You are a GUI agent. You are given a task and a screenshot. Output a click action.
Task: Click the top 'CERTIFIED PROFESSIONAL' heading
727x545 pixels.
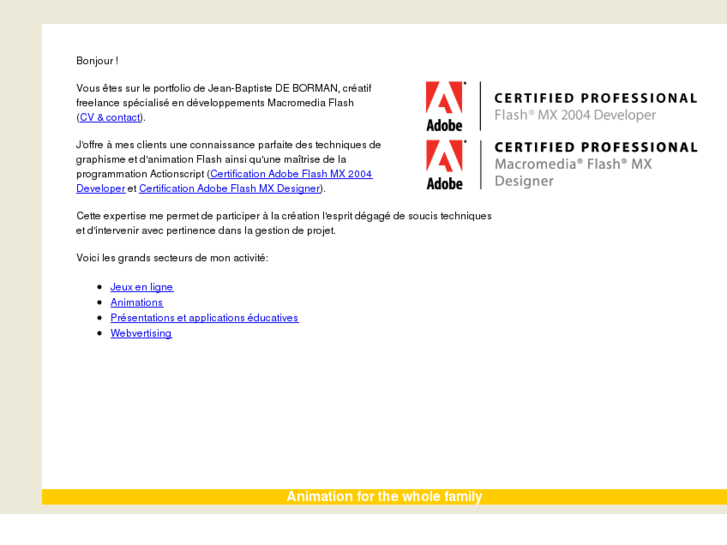(595, 98)
